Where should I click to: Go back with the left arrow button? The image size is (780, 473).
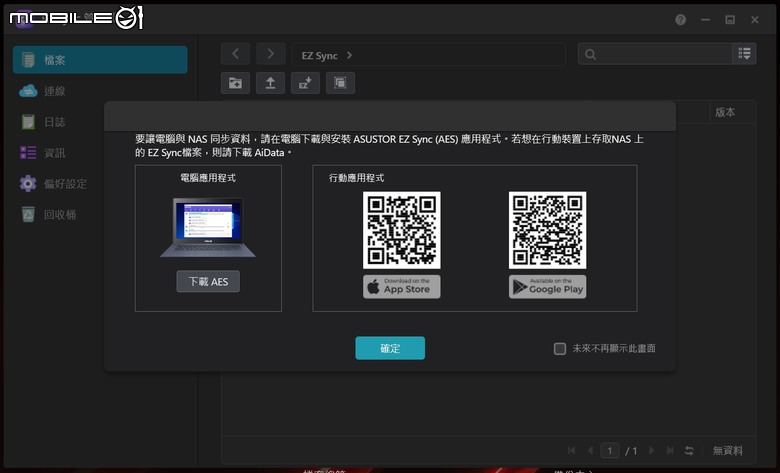pos(235,54)
